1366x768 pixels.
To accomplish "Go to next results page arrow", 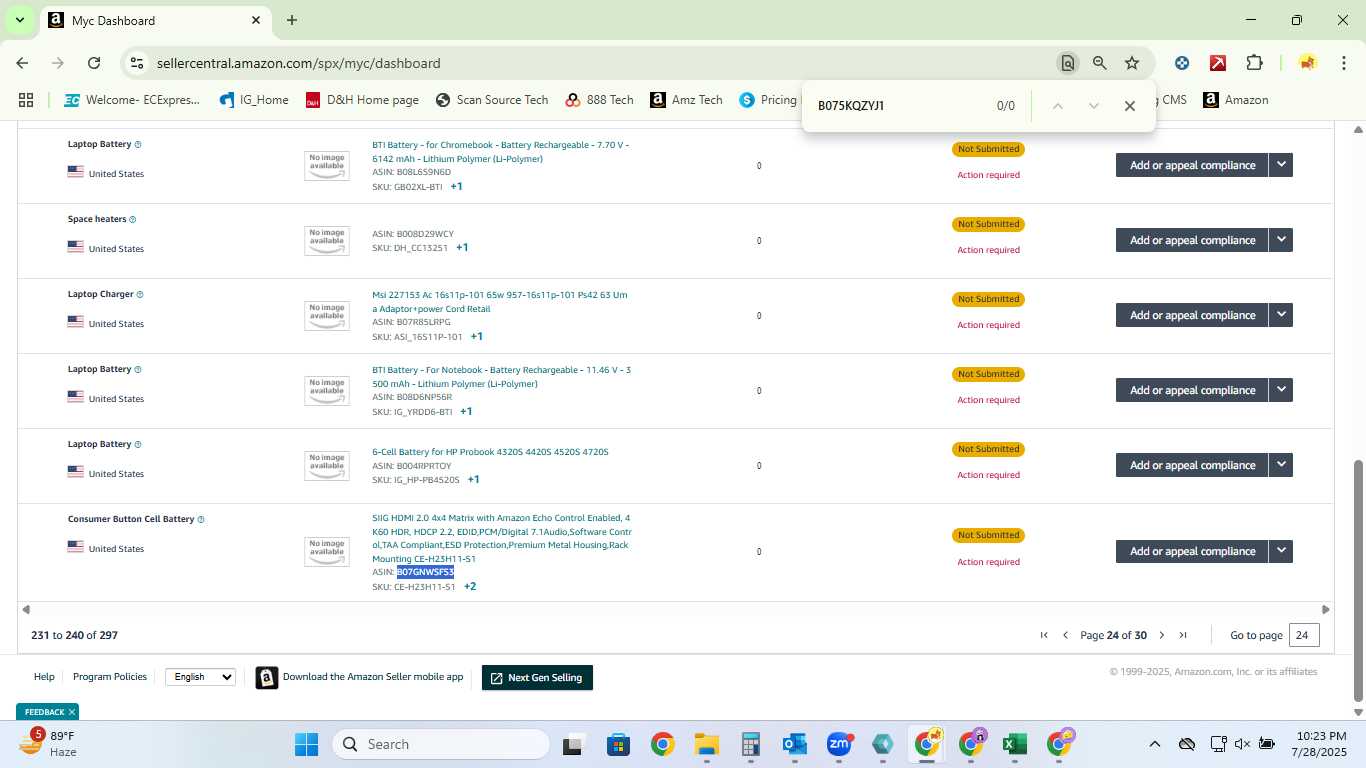I will pos(1162,635).
